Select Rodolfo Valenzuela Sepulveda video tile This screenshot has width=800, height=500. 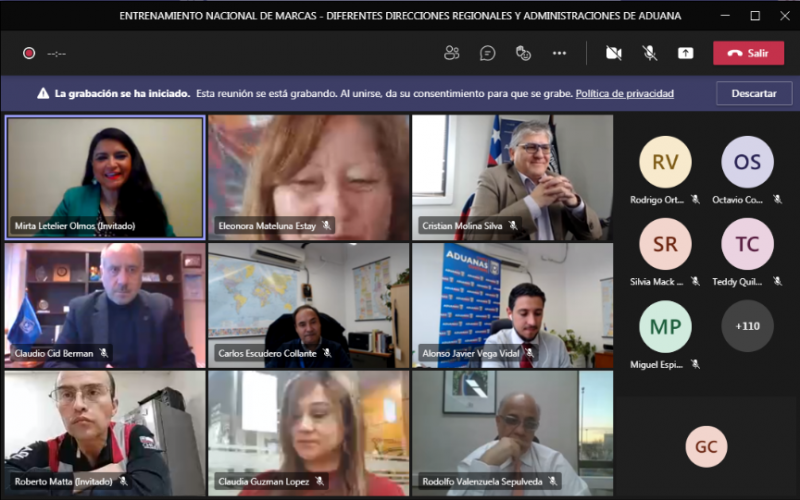click(512, 433)
